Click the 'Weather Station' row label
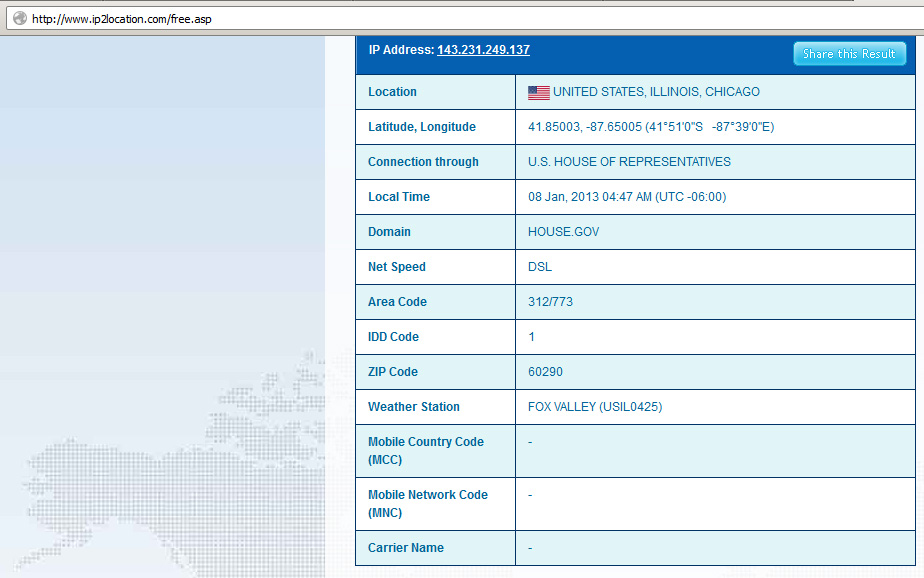This screenshot has width=924, height=578. click(x=414, y=407)
